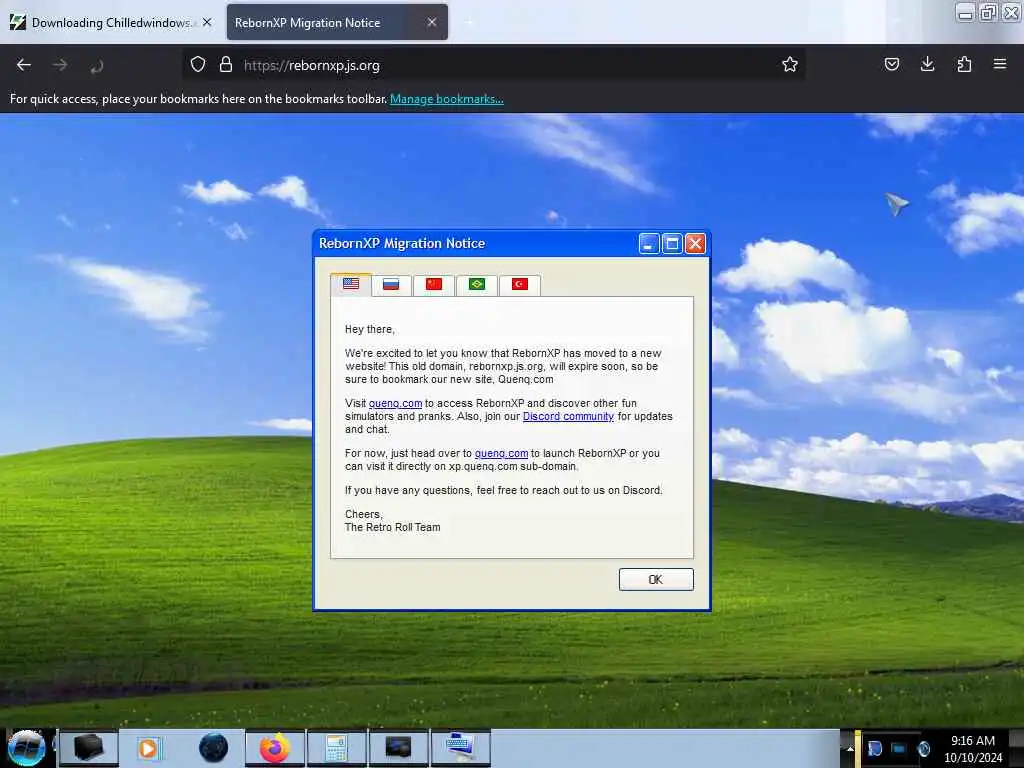Select the US flag English language tab
1024x768 pixels.
tap(351, 284)
